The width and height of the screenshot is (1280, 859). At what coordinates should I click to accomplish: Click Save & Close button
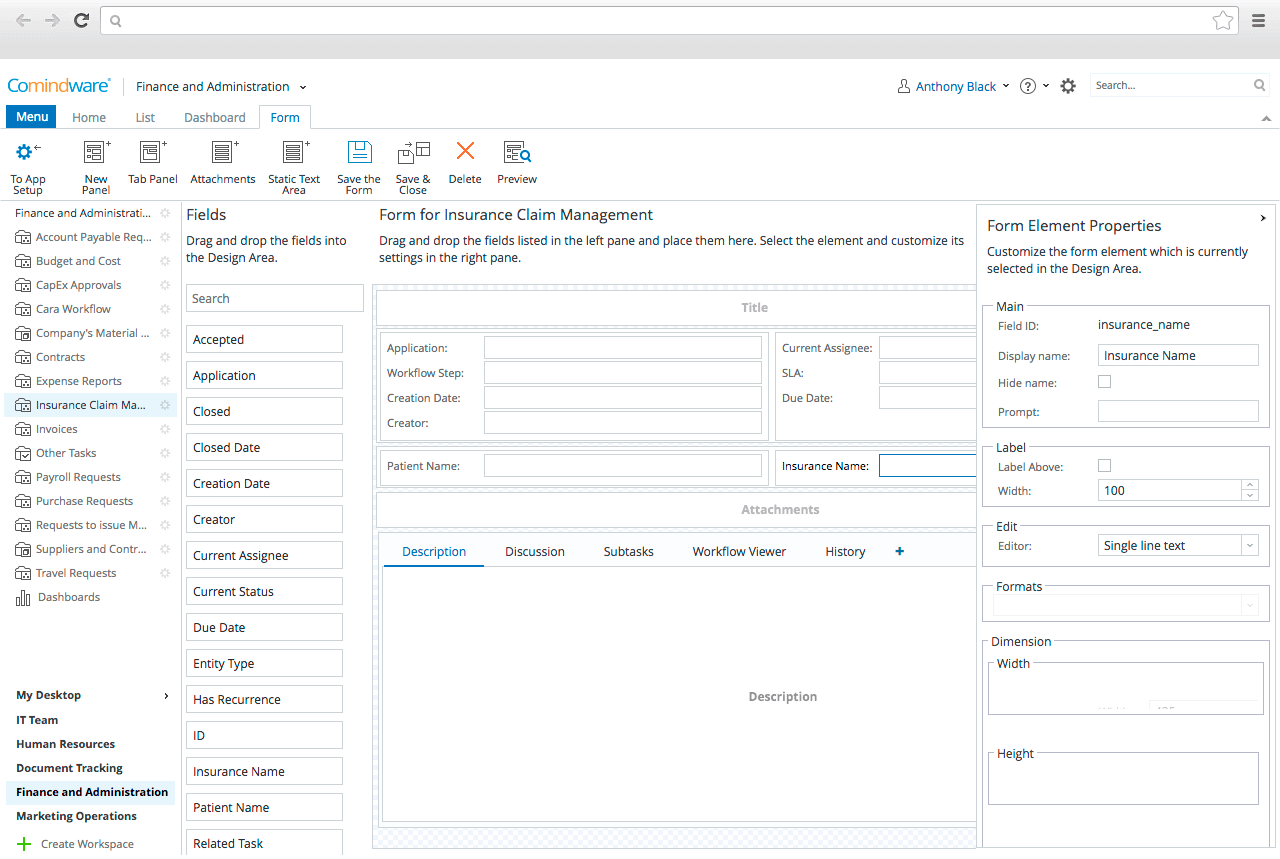413,160
